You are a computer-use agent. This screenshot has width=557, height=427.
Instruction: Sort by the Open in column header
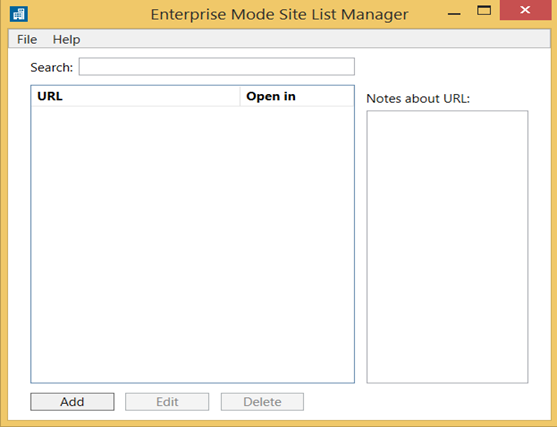(297, 96)
